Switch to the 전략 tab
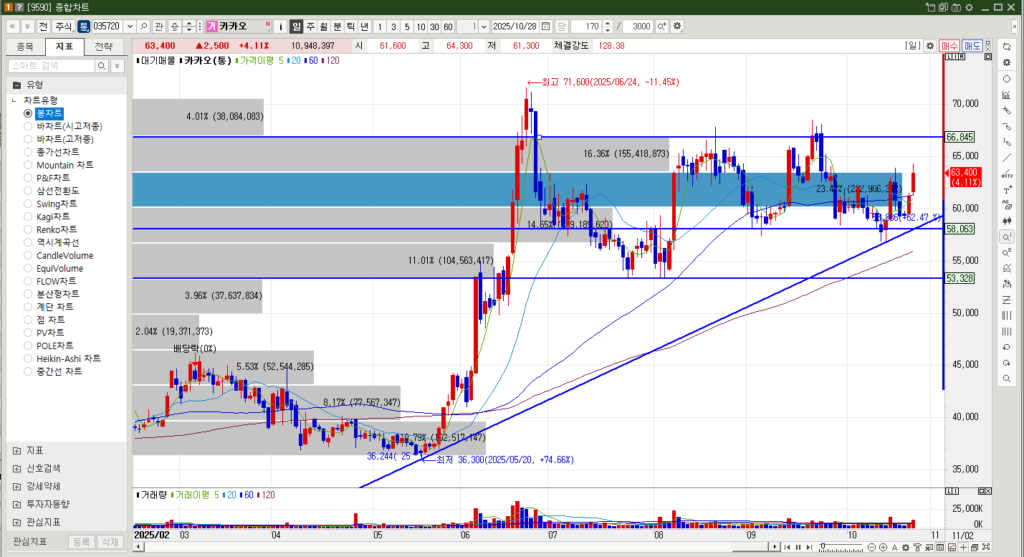The width and height of the screenshot is (1024, 557). pos(103,46)
